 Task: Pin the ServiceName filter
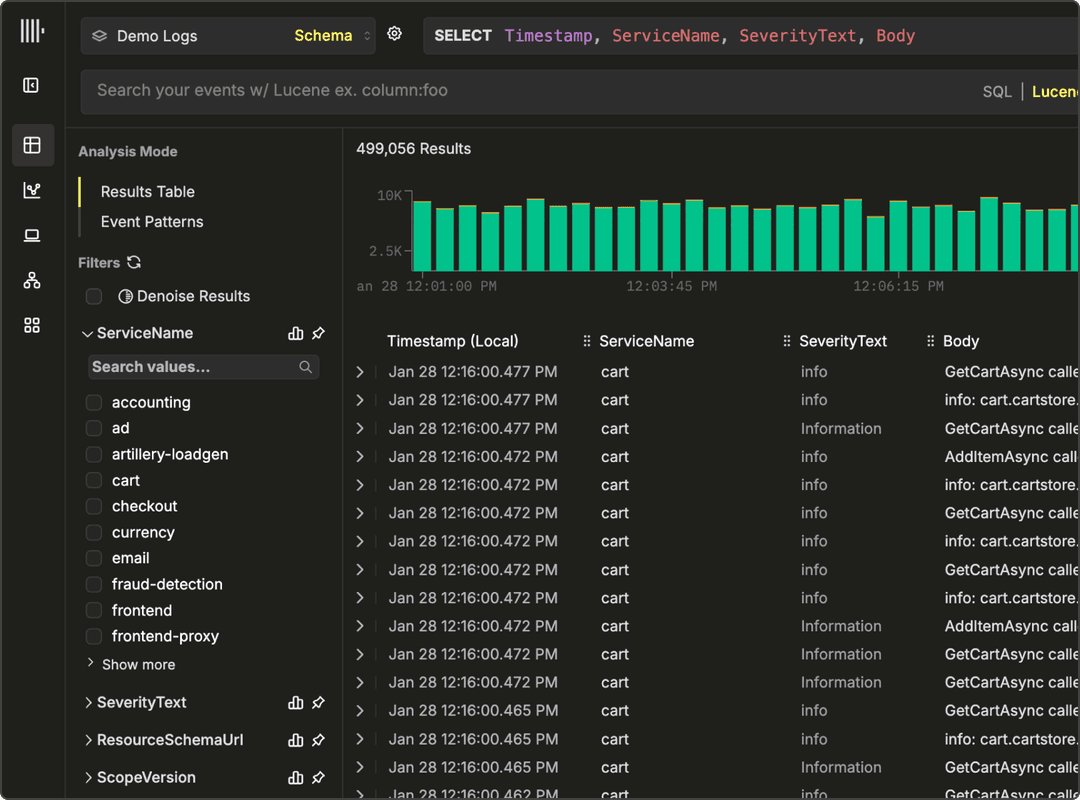[318, 333]
